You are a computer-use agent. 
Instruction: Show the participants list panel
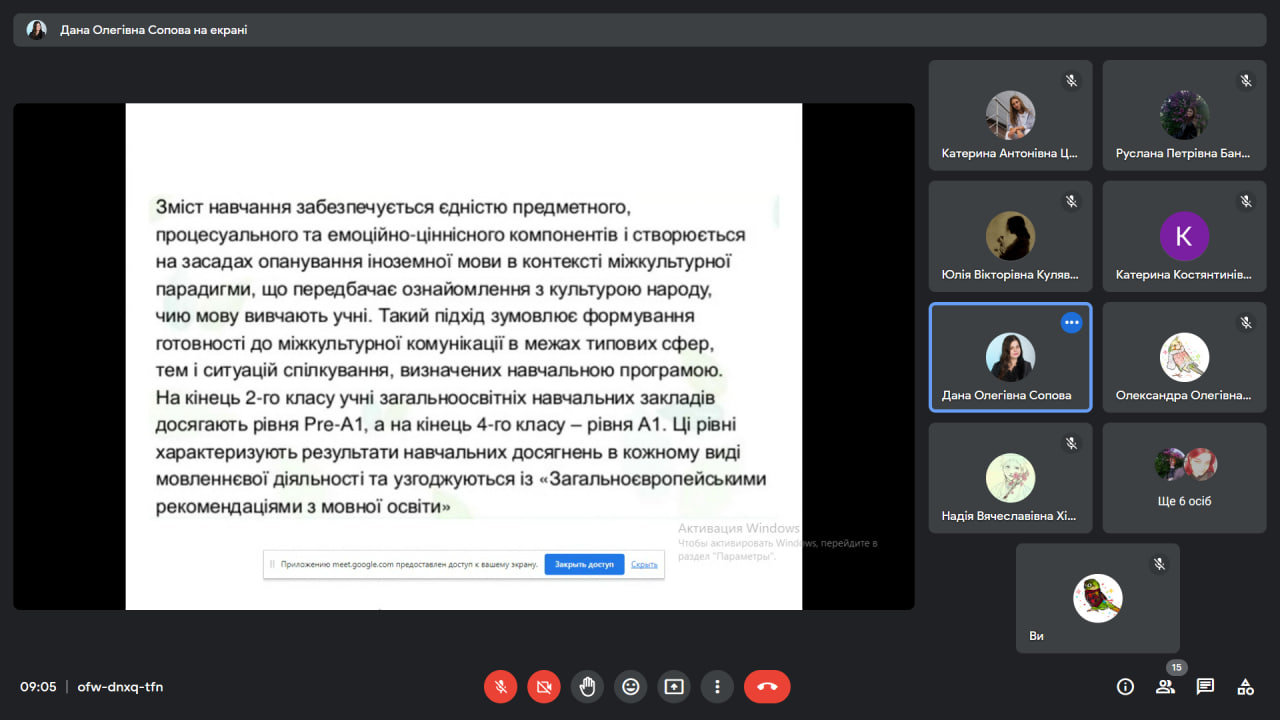[1165, 687]
